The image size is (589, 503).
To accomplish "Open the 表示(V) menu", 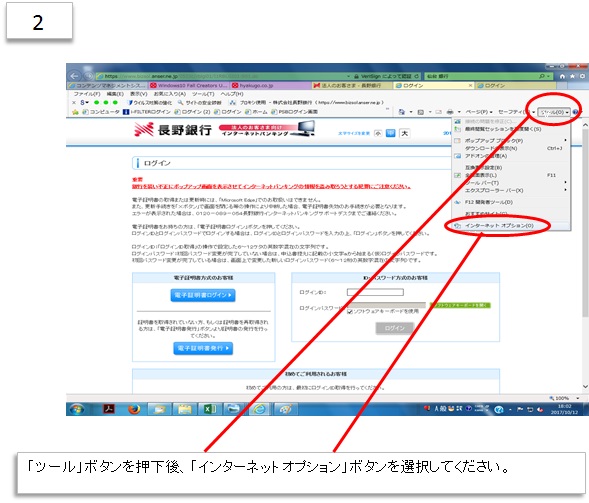I will (x=138, y=94).
